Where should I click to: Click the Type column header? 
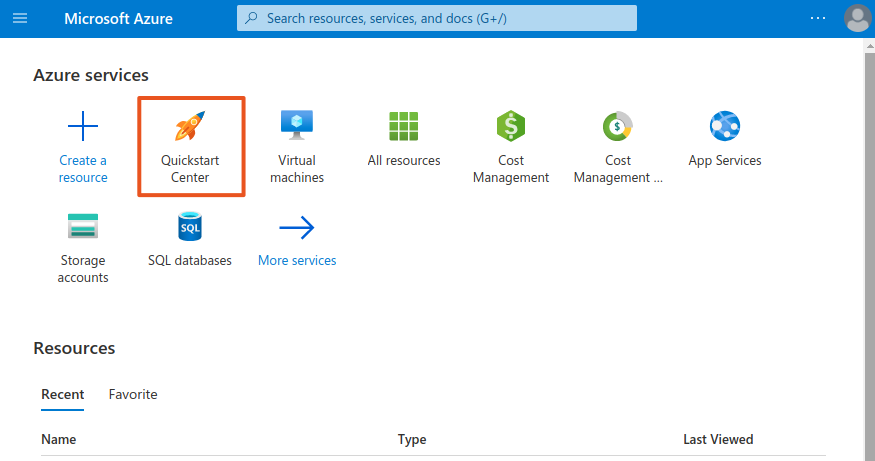(412, 440)
